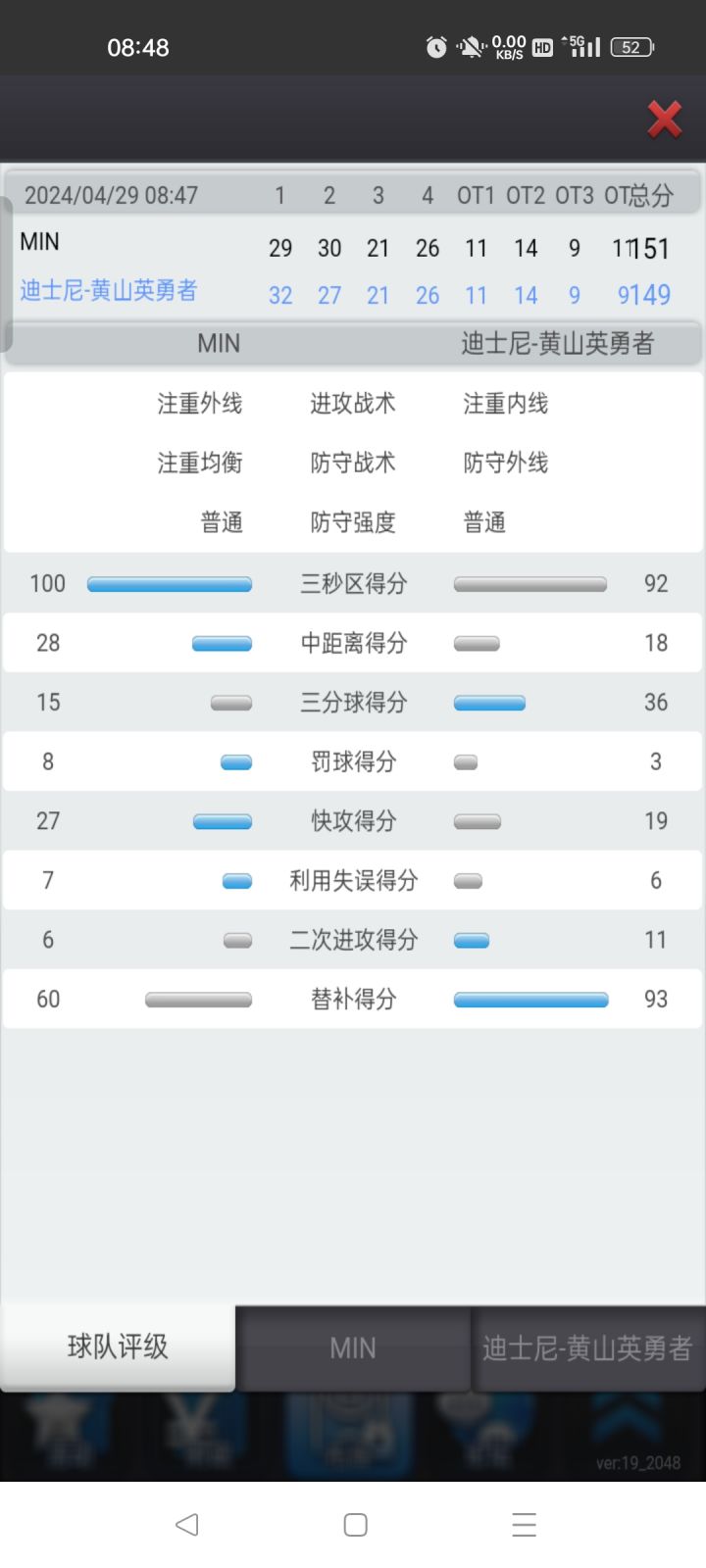Tap the Android home square icon
This screenshot has height=1568, width=706.
[355, 1524]
